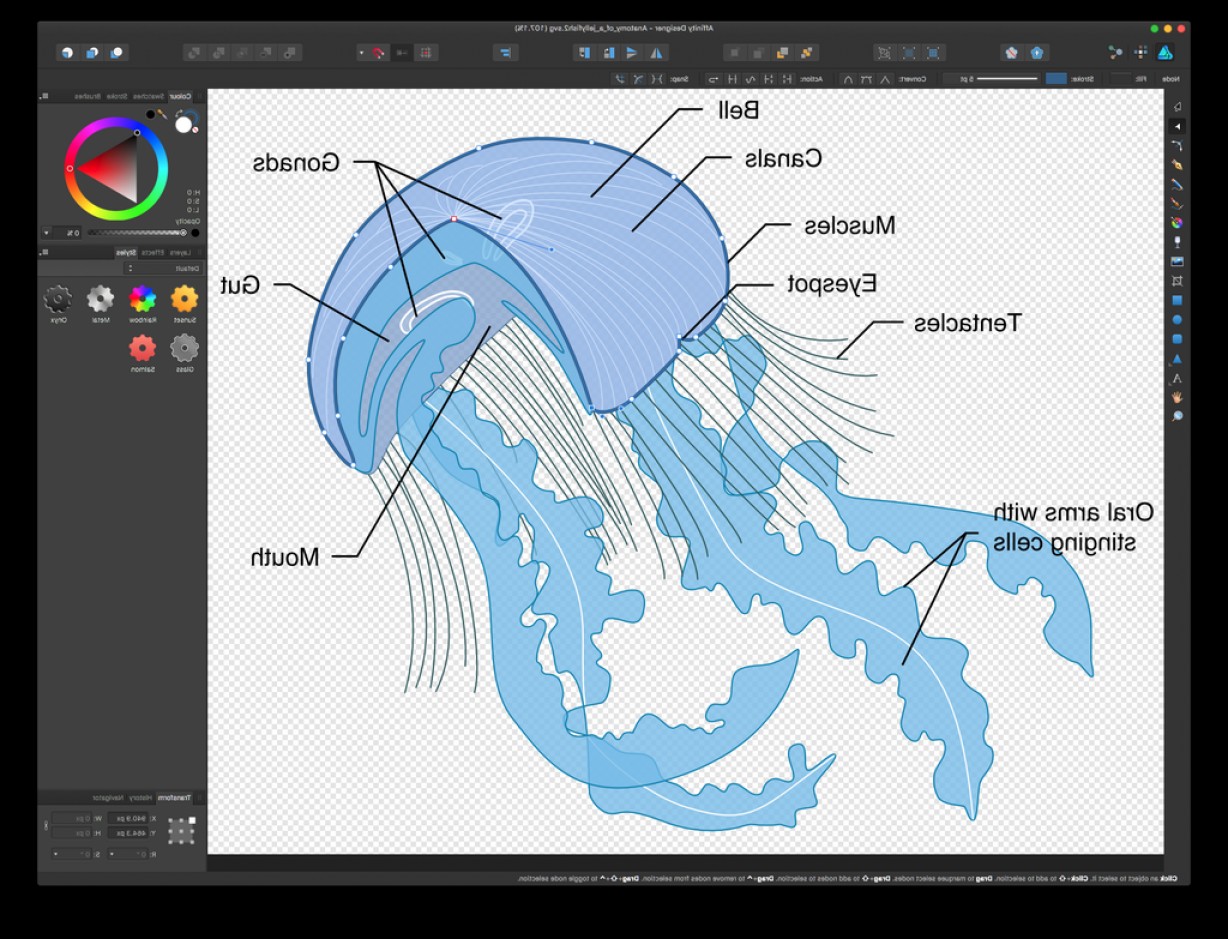Select the Transparency glass tool
This screenshot has height=939, width=1228.
click(x=1177, y=241)
